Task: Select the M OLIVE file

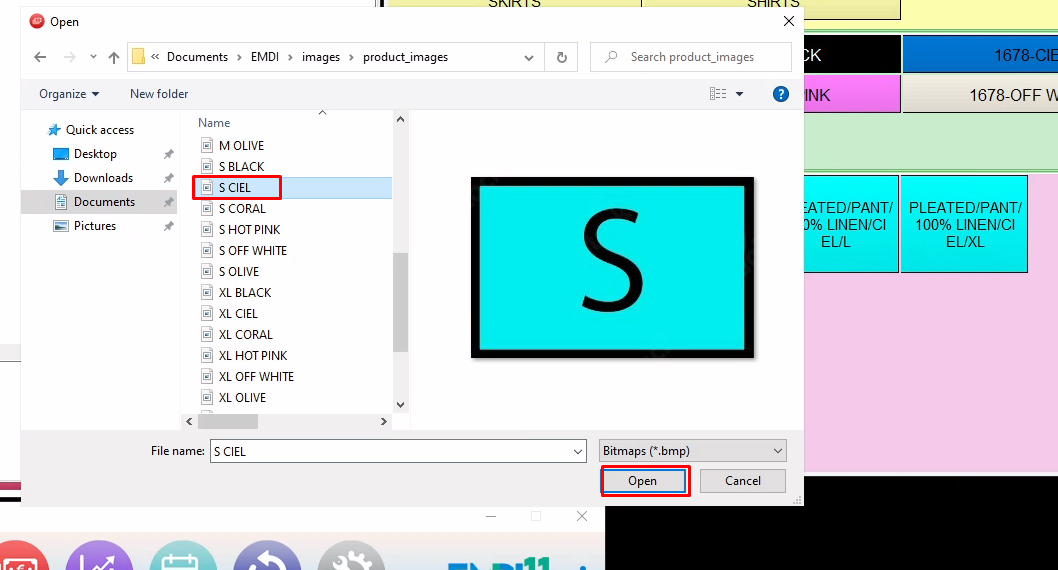Action: [x=242, y=146]
